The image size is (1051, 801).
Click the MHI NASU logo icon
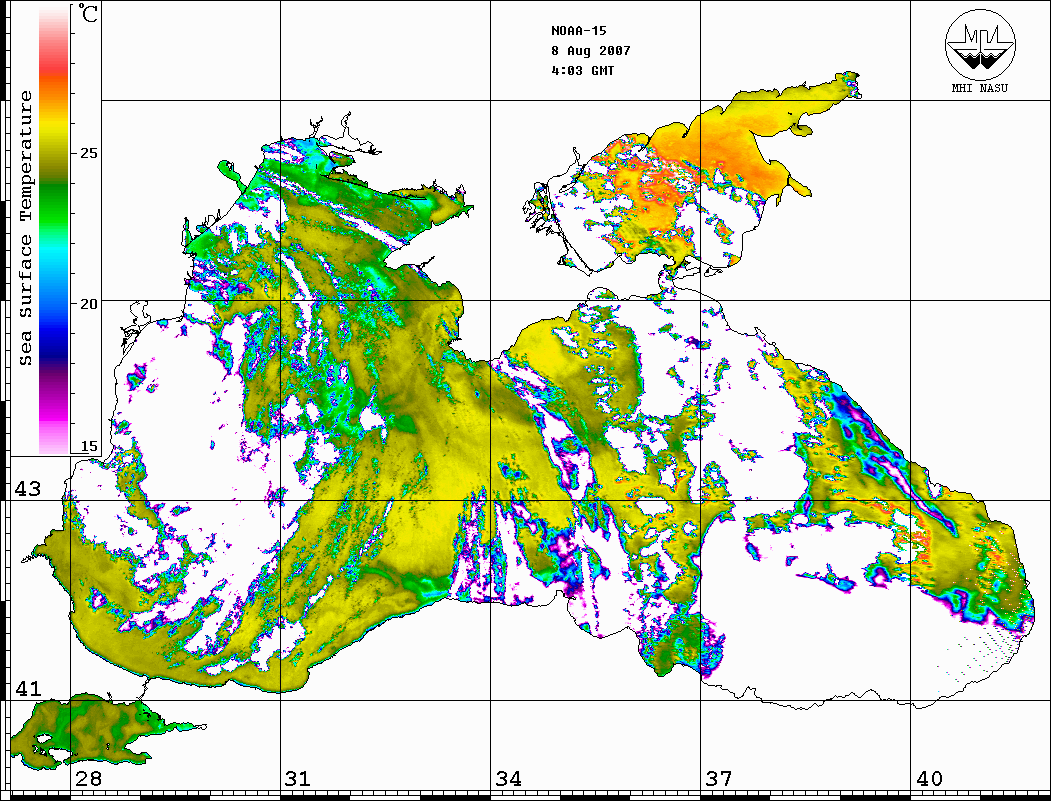(x=980, y=44)
